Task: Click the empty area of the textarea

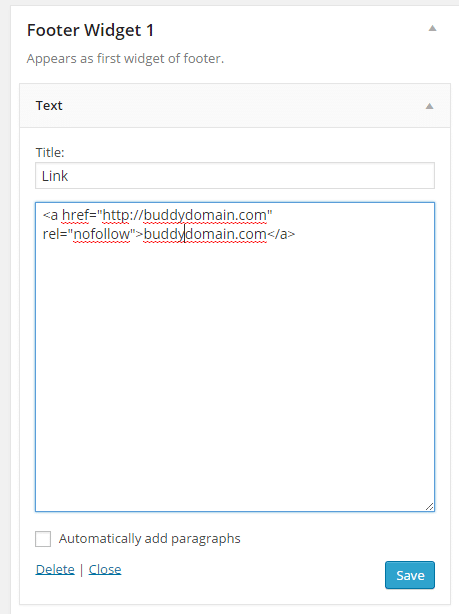Action: pos(235,372)
